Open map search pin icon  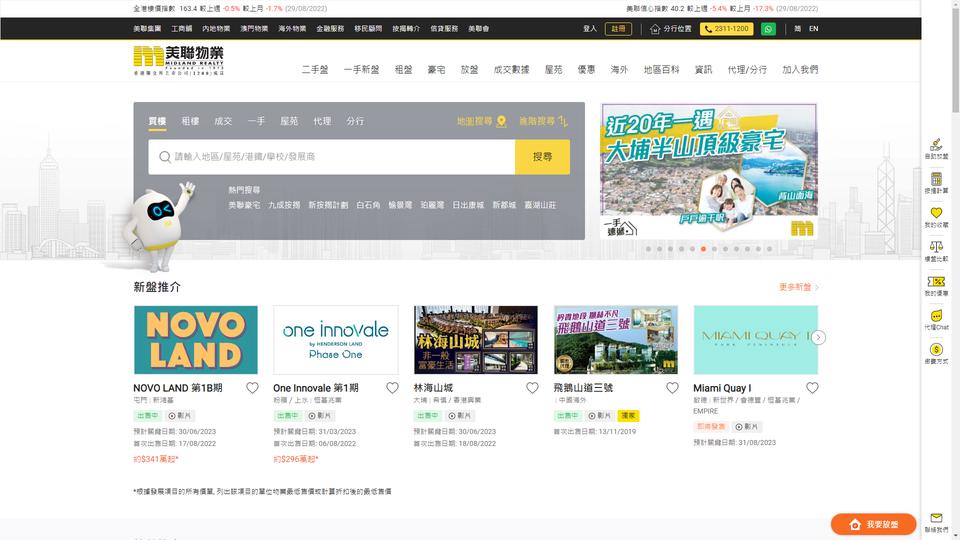coord(501,121)
